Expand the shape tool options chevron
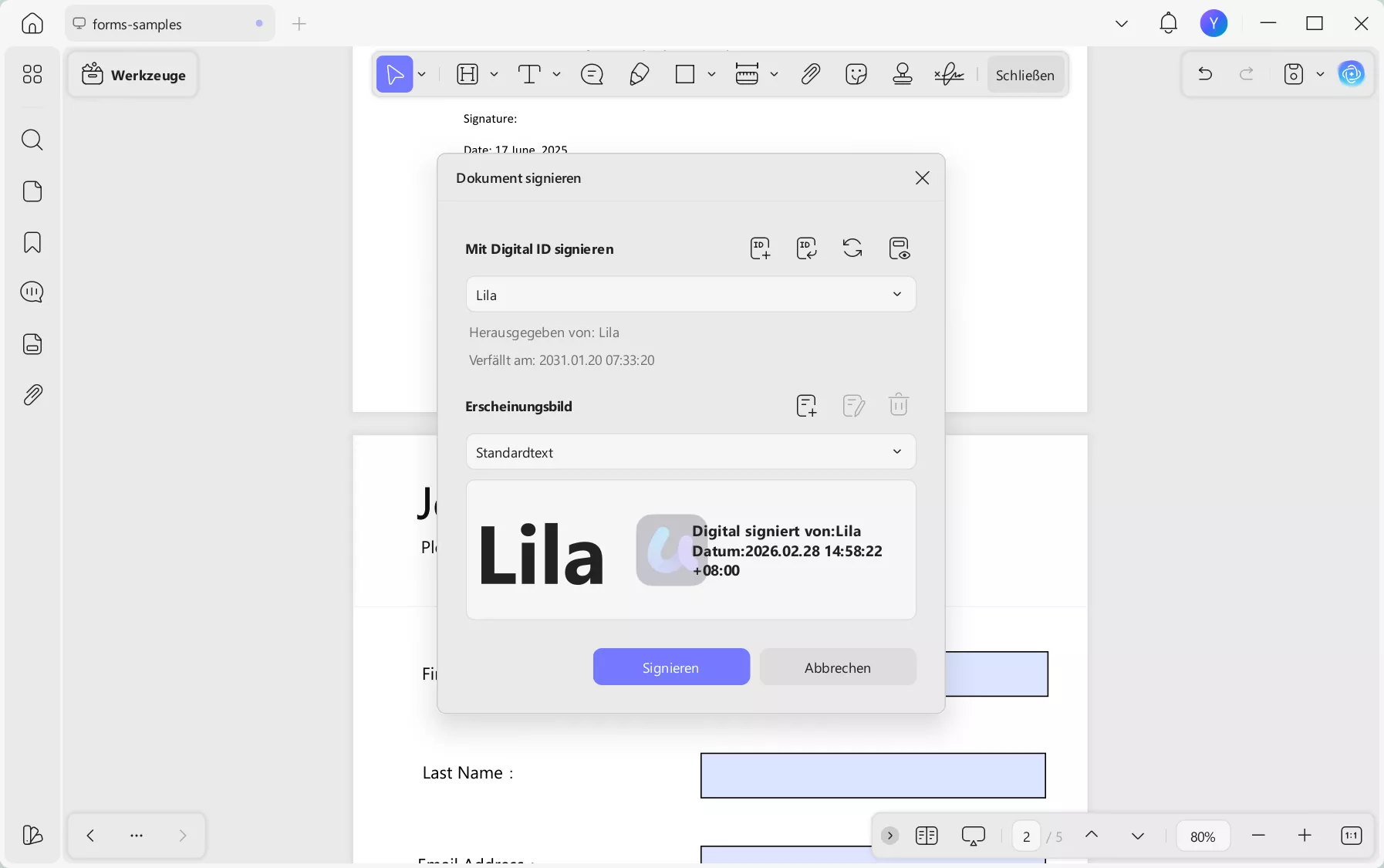This screenshot has width=1384, height=868. tap(713, 75)
